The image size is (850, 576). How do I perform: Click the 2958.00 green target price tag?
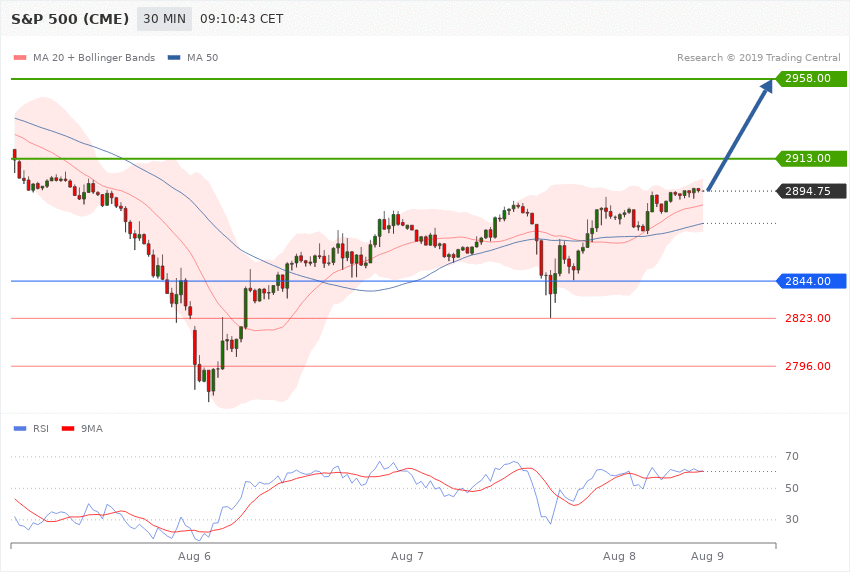click(x=811, y=79)
